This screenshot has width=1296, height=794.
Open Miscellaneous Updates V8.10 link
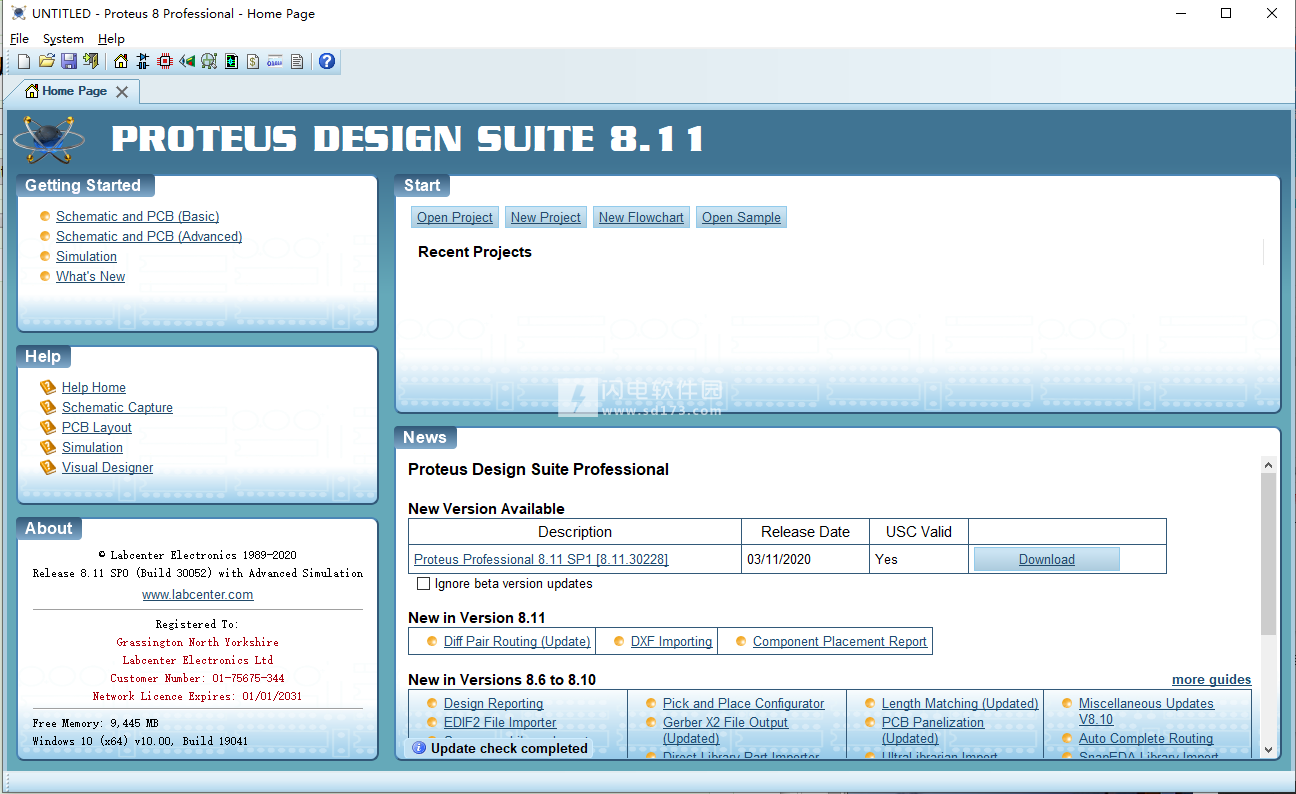point(1146,711)
